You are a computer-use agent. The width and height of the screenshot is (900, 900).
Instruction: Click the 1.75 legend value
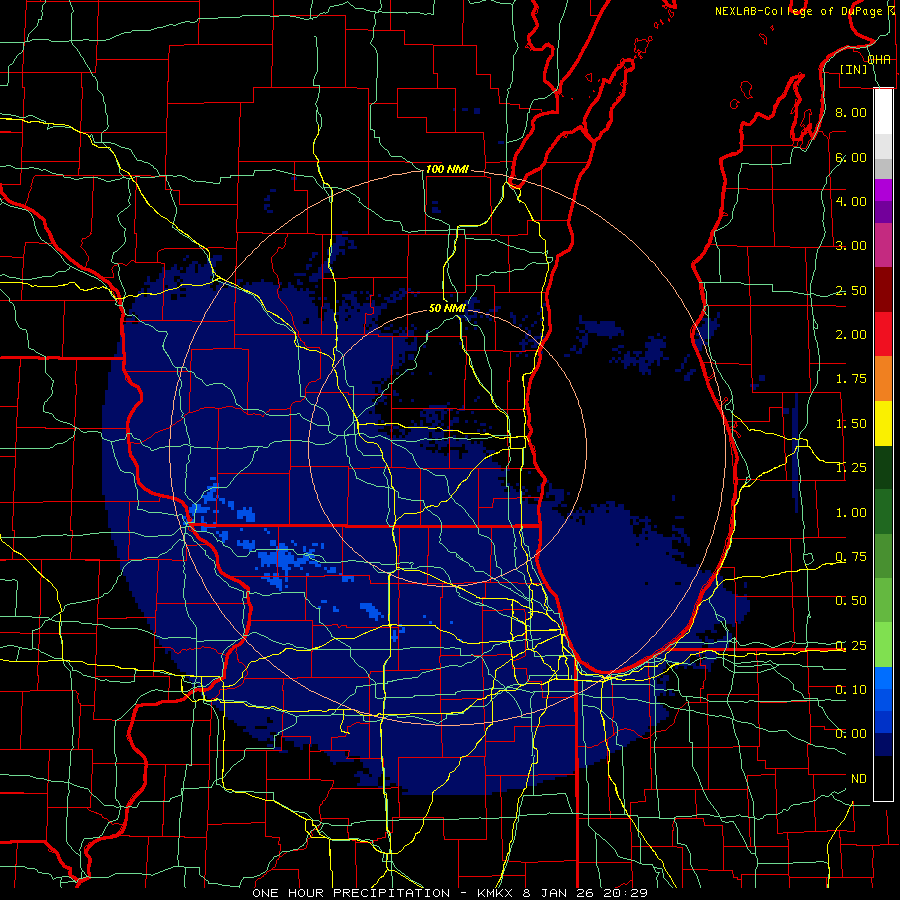851,379
